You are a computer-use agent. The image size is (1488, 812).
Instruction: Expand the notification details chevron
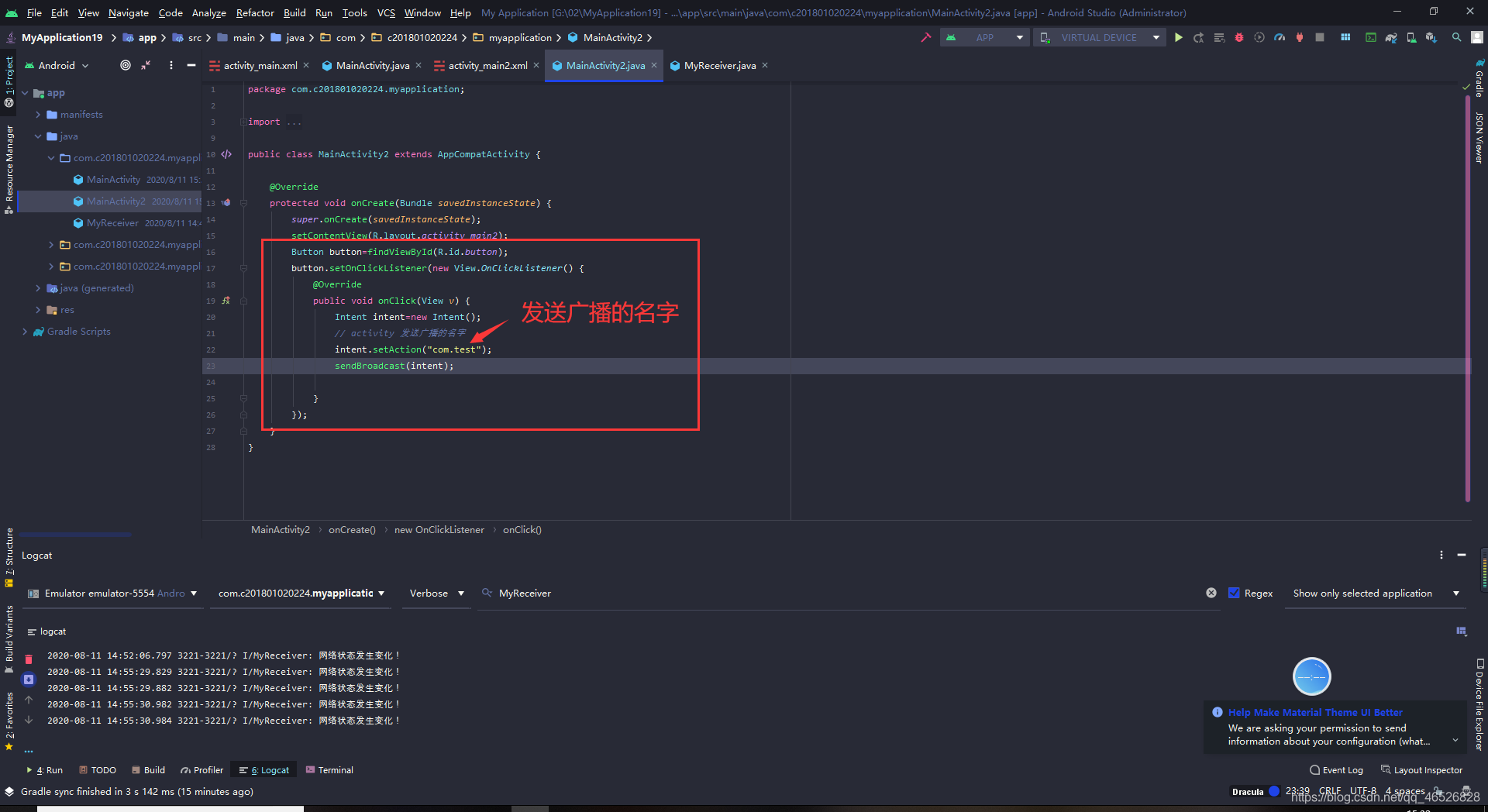1455,741
